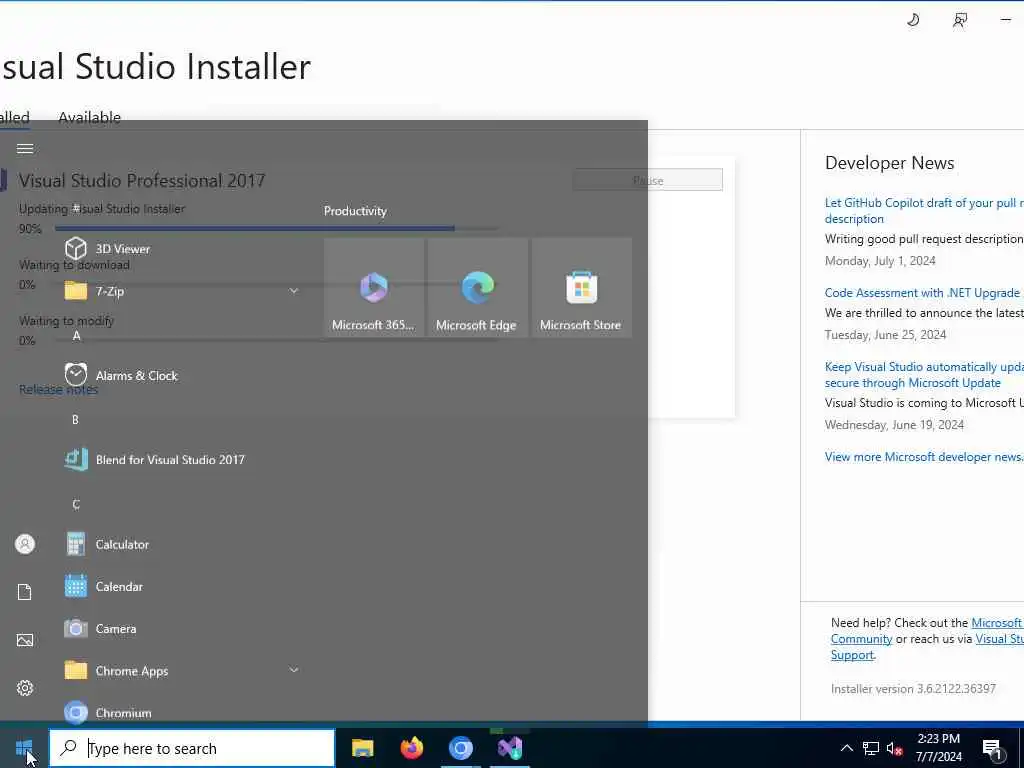Launch Firefox from the taskbar
This screenshot has height=768, width=1024.
(411, 748)
